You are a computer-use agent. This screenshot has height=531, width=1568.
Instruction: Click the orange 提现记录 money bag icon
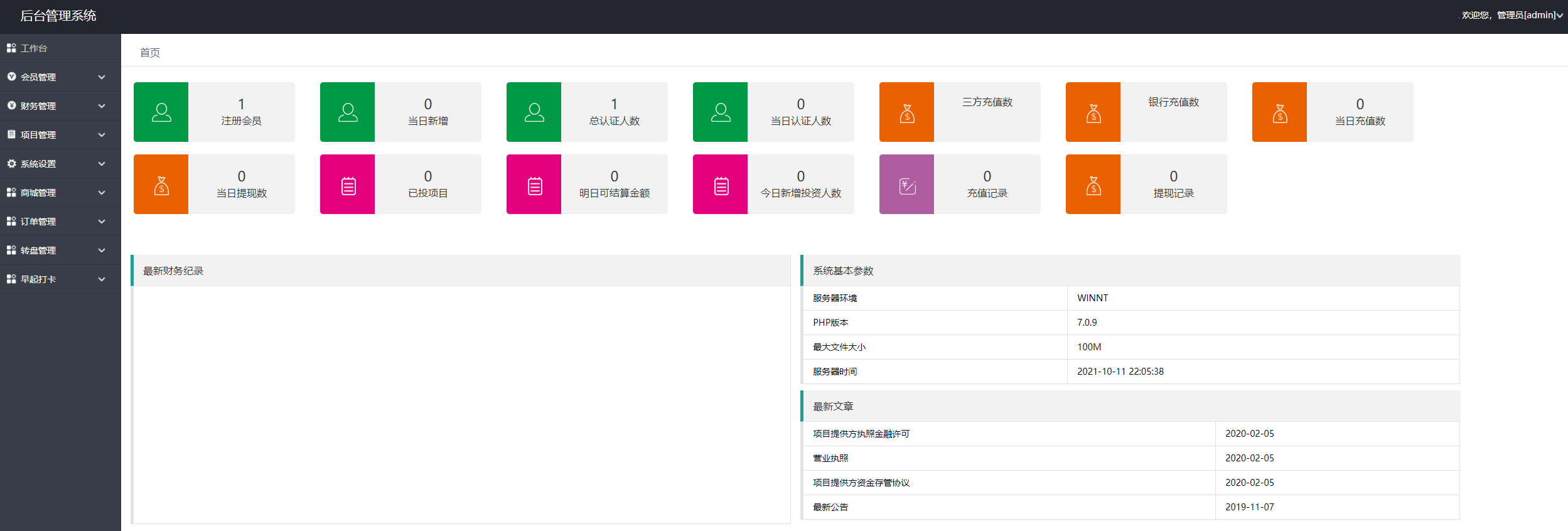pos(1093,185)
